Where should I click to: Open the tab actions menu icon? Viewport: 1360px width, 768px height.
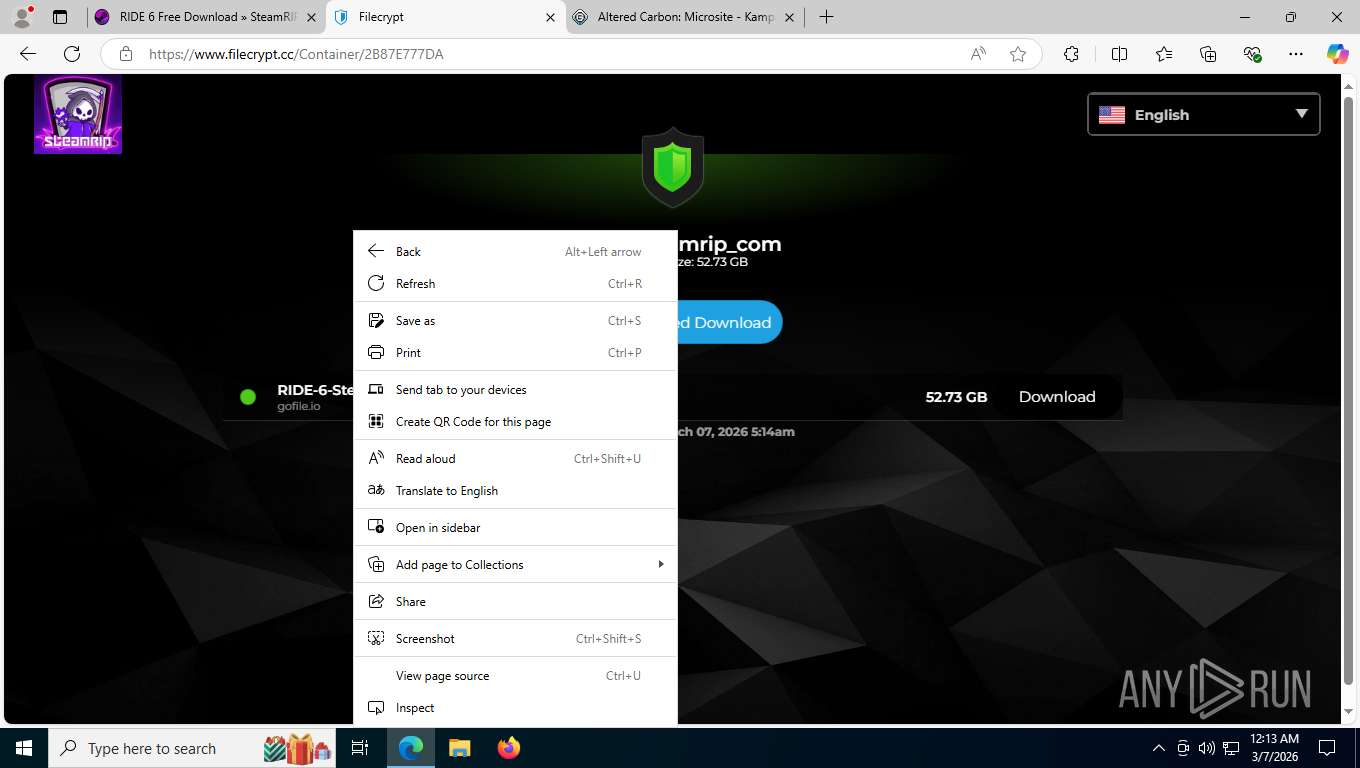pyautogui.click(x=60, y=17)
